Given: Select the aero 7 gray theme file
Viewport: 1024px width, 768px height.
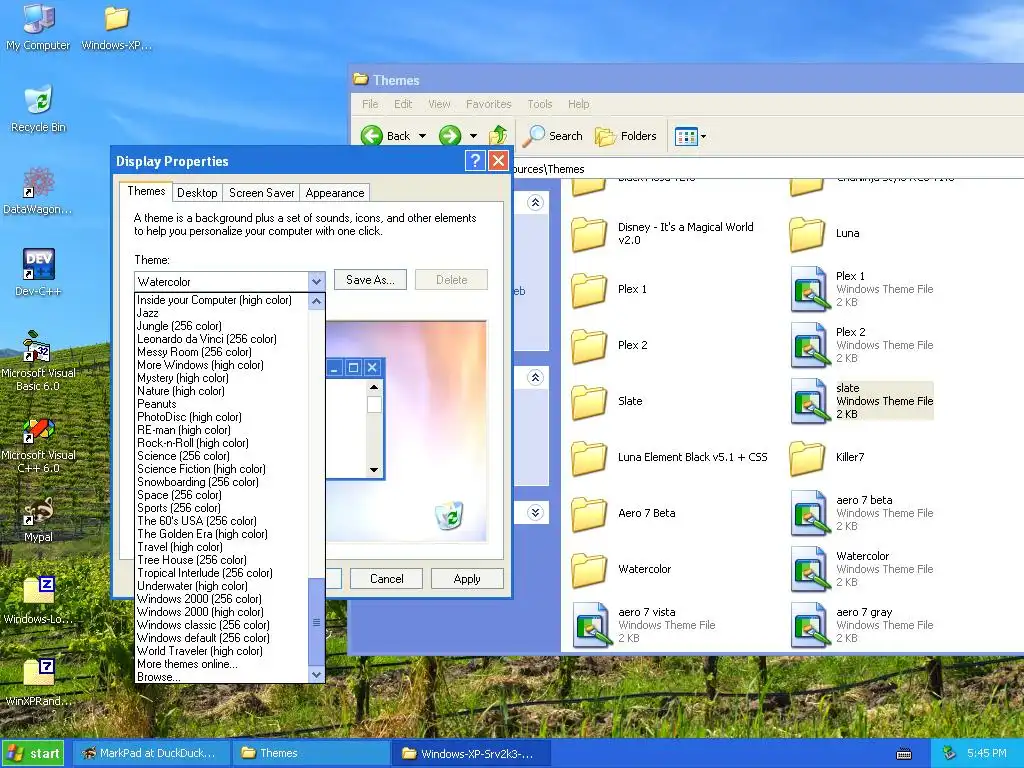Looking at the screenshot, I should (862, 625).
